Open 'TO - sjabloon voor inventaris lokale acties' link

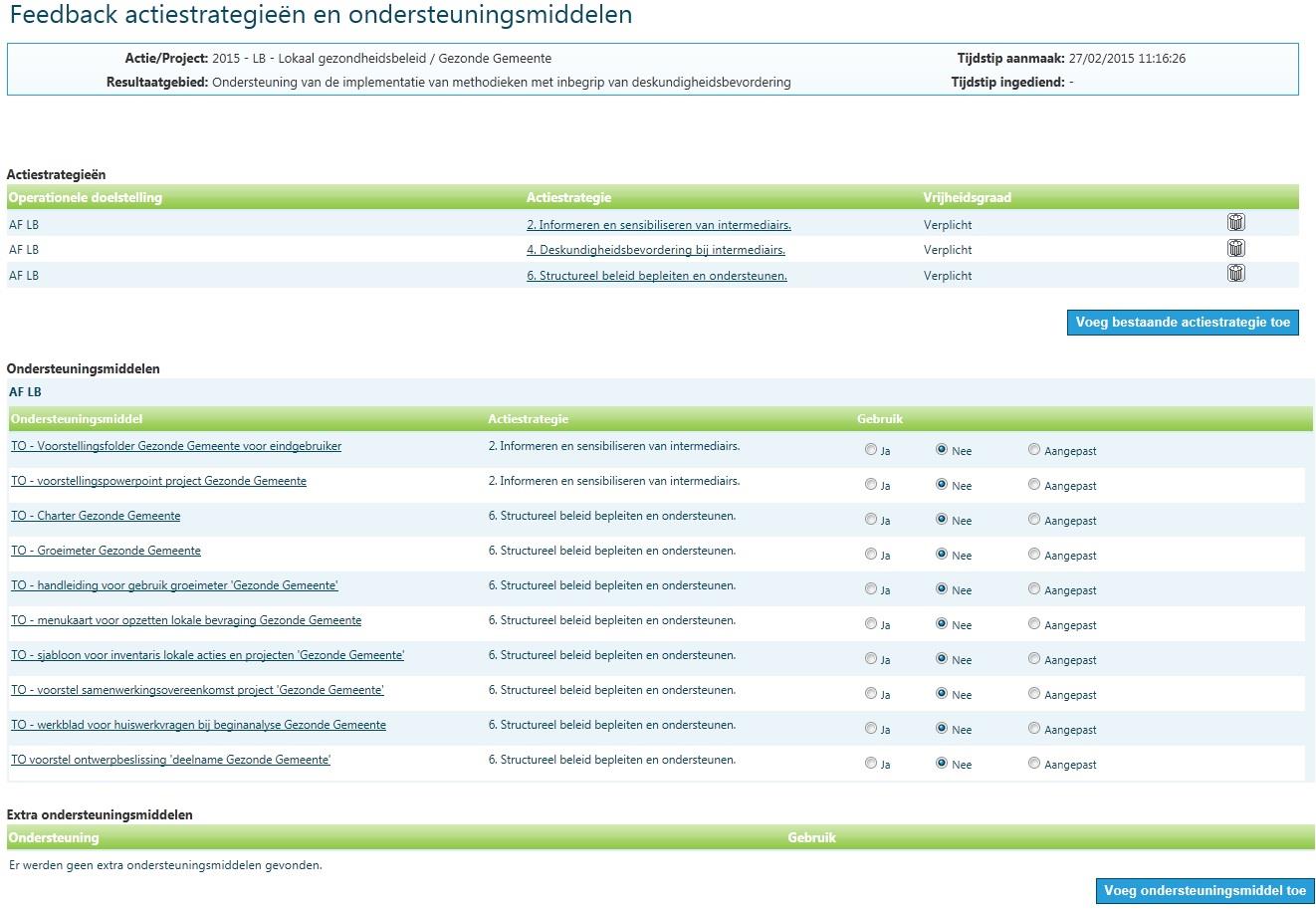207,655
